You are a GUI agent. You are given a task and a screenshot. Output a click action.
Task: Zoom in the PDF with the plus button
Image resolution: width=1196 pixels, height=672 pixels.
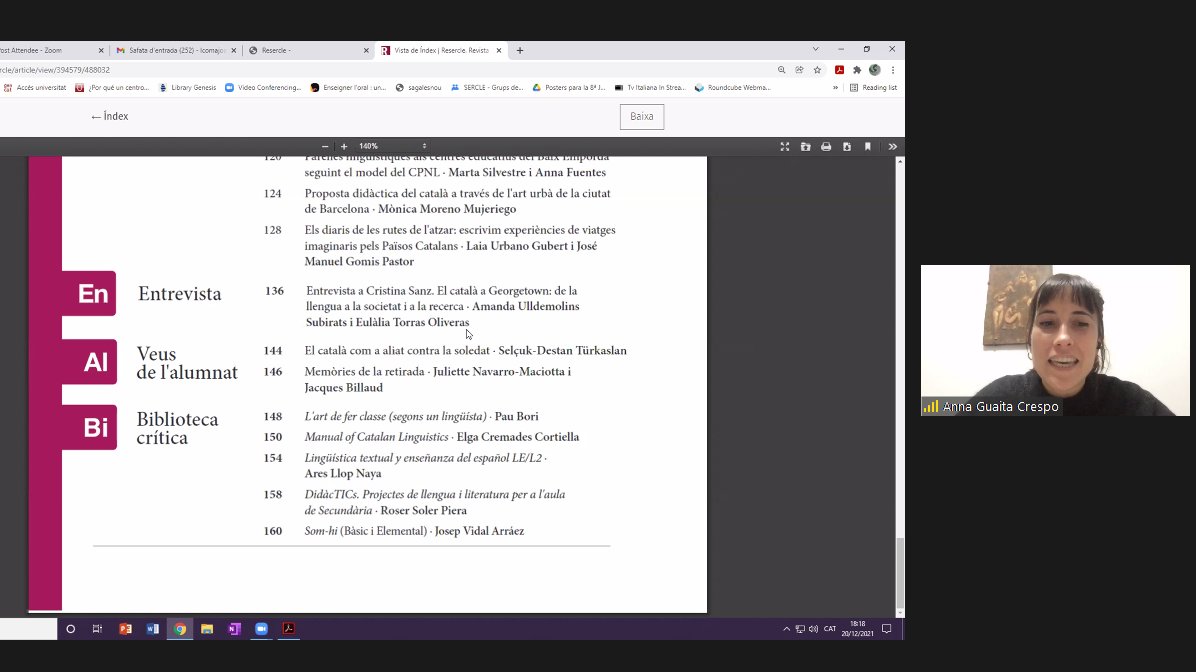coord(344,146)
